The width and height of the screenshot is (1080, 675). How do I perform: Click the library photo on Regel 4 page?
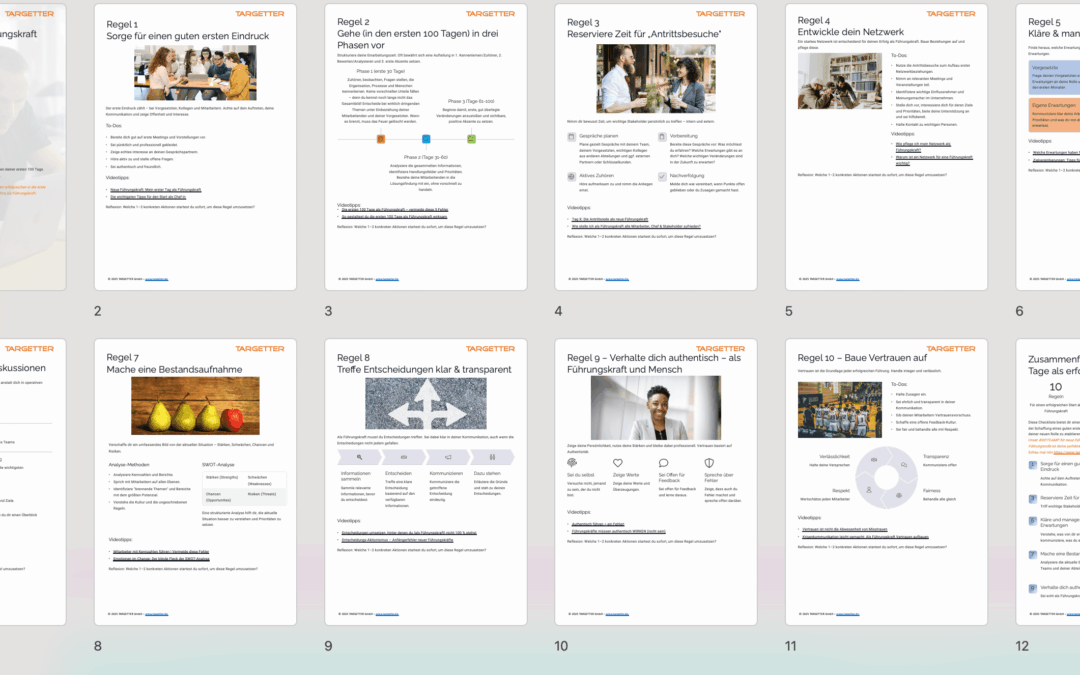(x=840, y=81)
